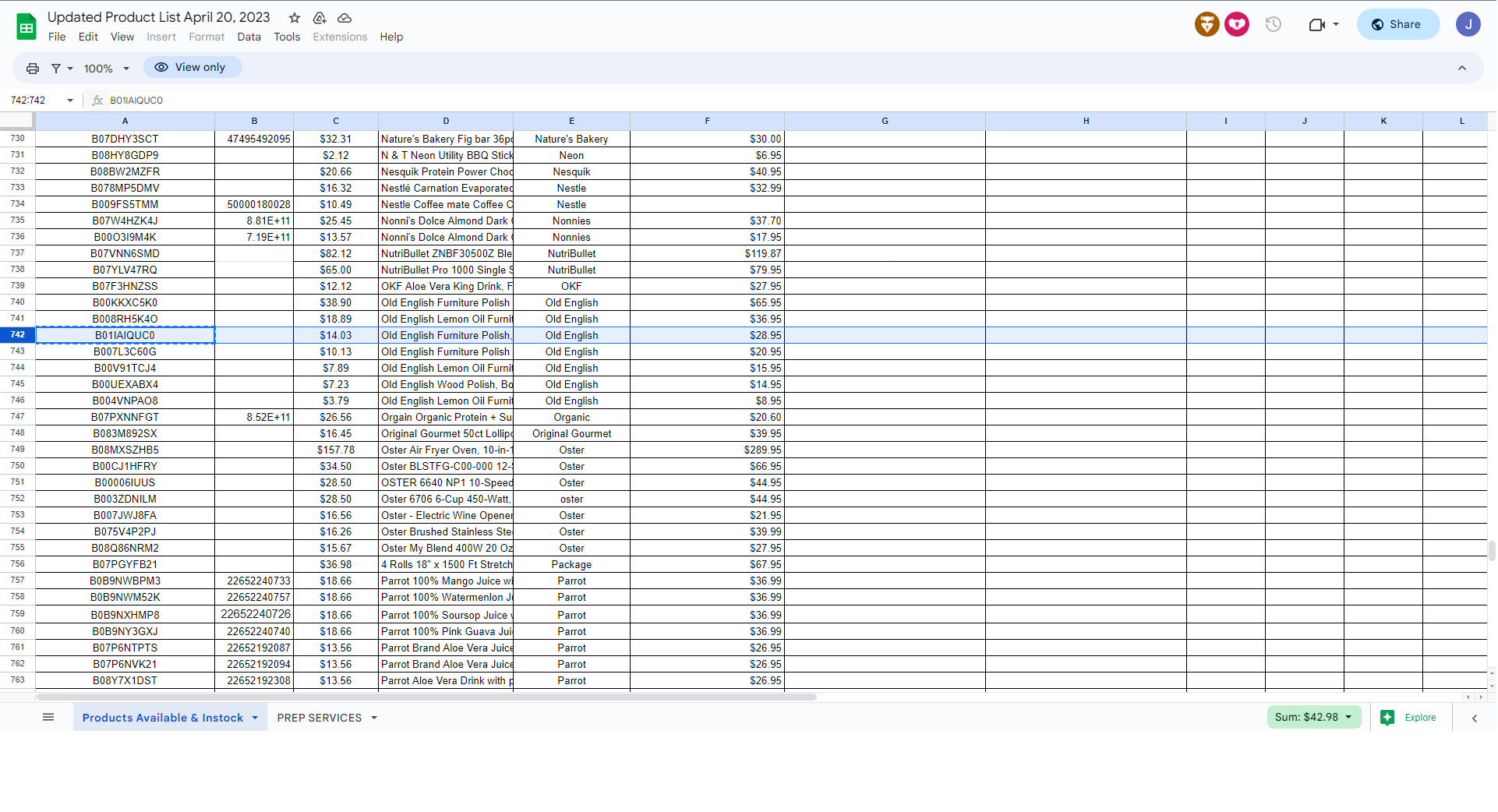Switch to the PREP SERVICES sheet tab
The width and height of the screenshot is (1498, 812).
320,718
